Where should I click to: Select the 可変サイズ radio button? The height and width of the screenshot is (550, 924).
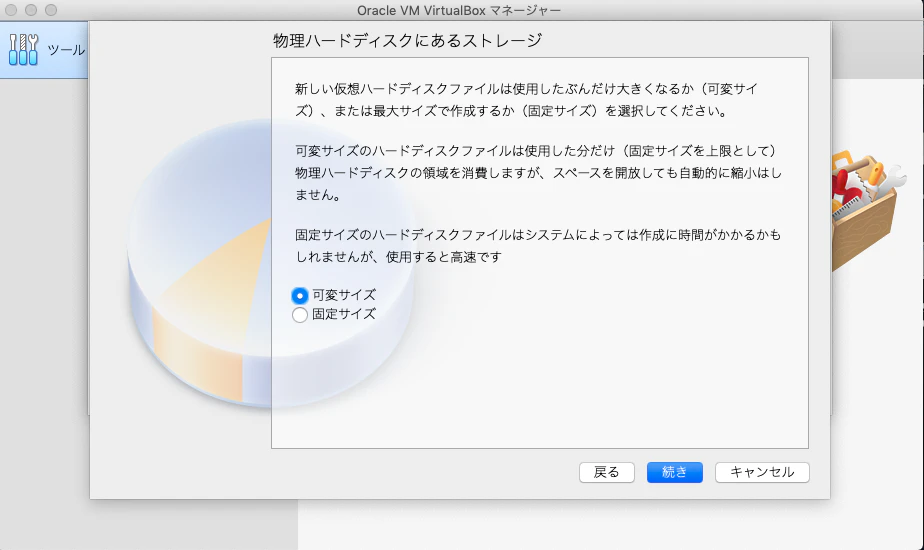pyautogui.click(x=299, y=295)
